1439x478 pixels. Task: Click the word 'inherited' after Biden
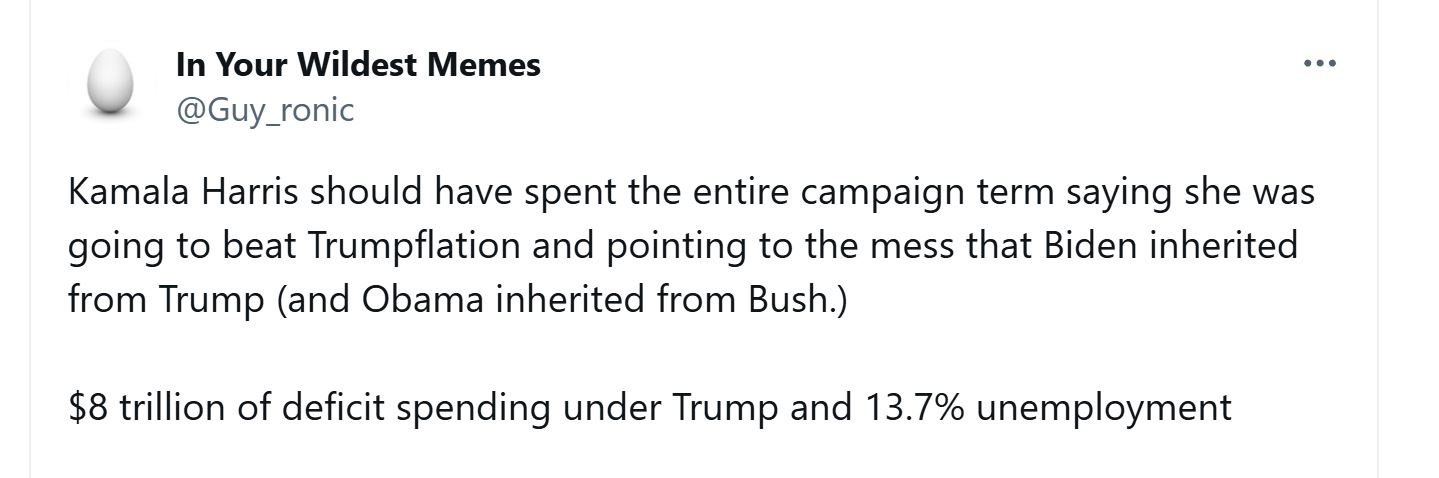click(x=1223, y=246)
